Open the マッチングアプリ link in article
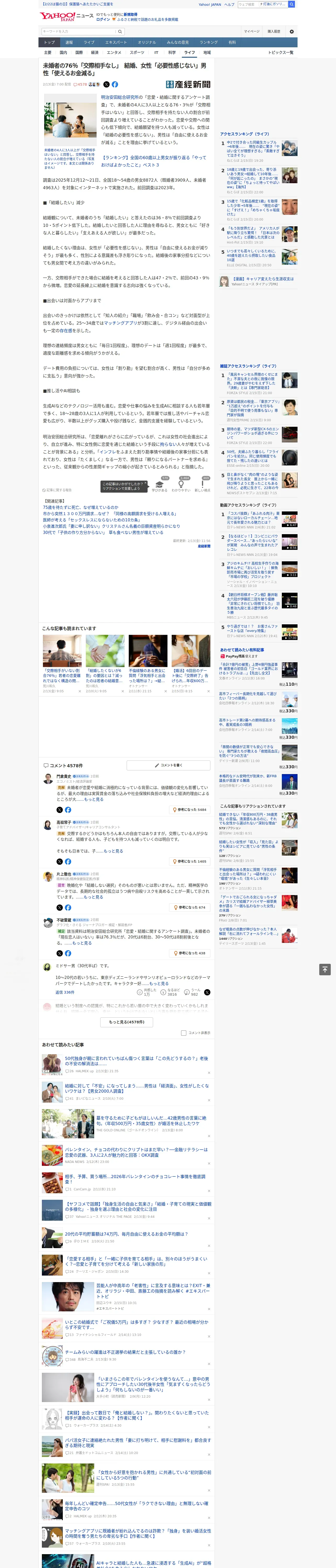The height and width of the screenshot is (1568, 336). (x=120, y=323)
